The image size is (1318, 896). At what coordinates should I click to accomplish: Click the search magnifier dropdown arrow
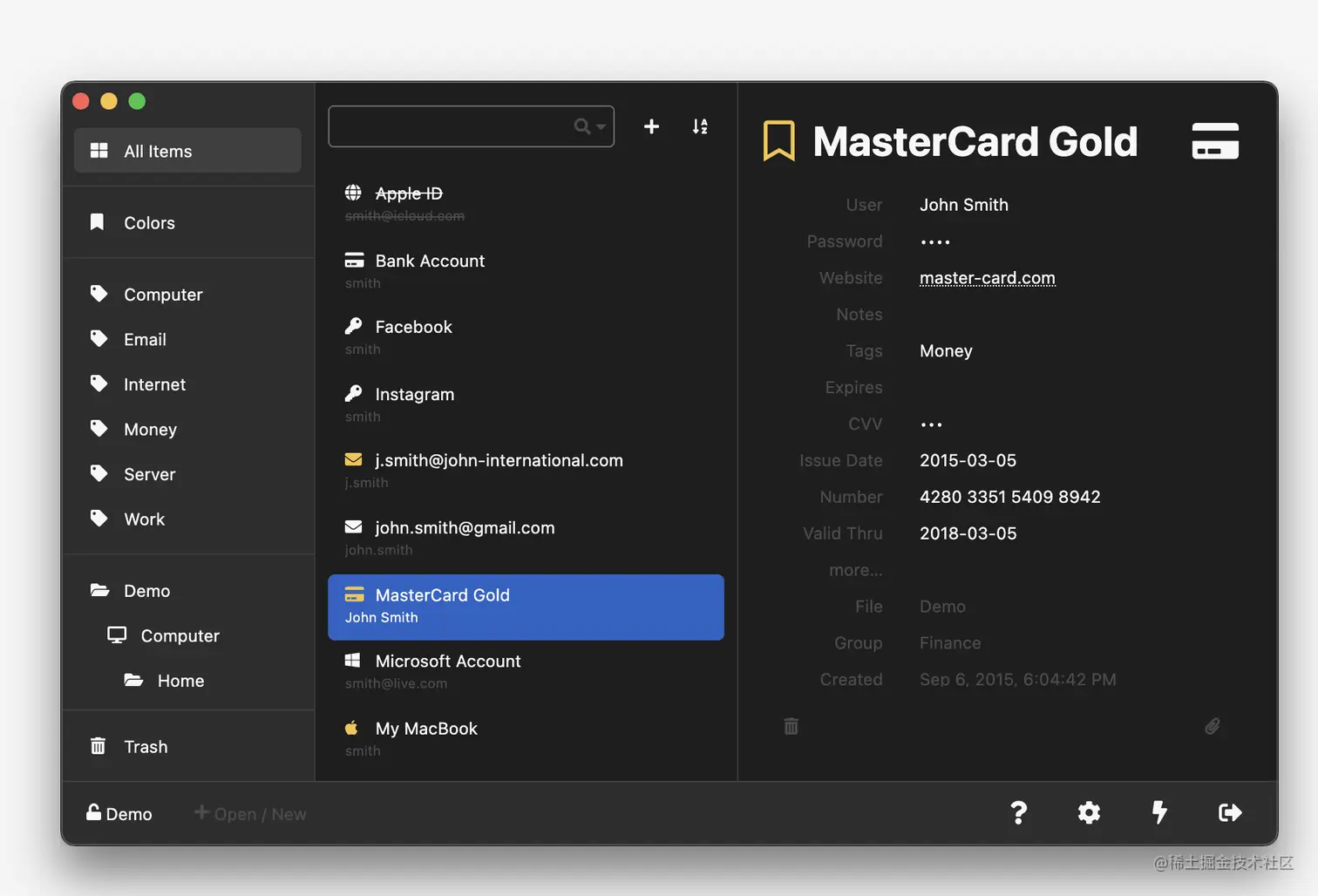[x=601, y=127]
